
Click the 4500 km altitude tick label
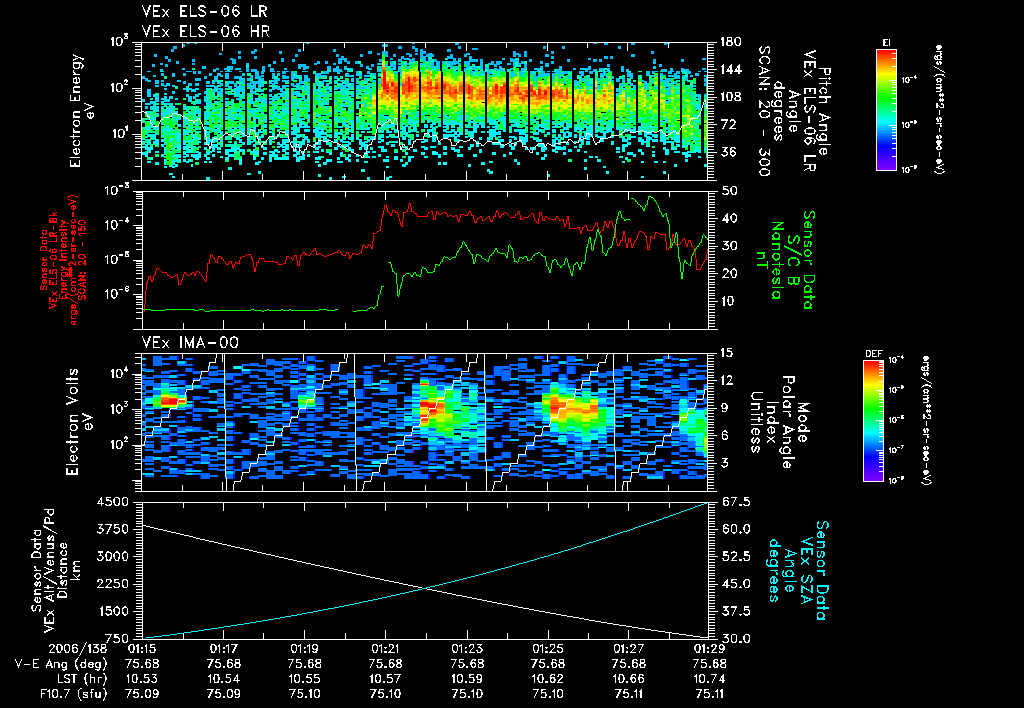(112, 502)
